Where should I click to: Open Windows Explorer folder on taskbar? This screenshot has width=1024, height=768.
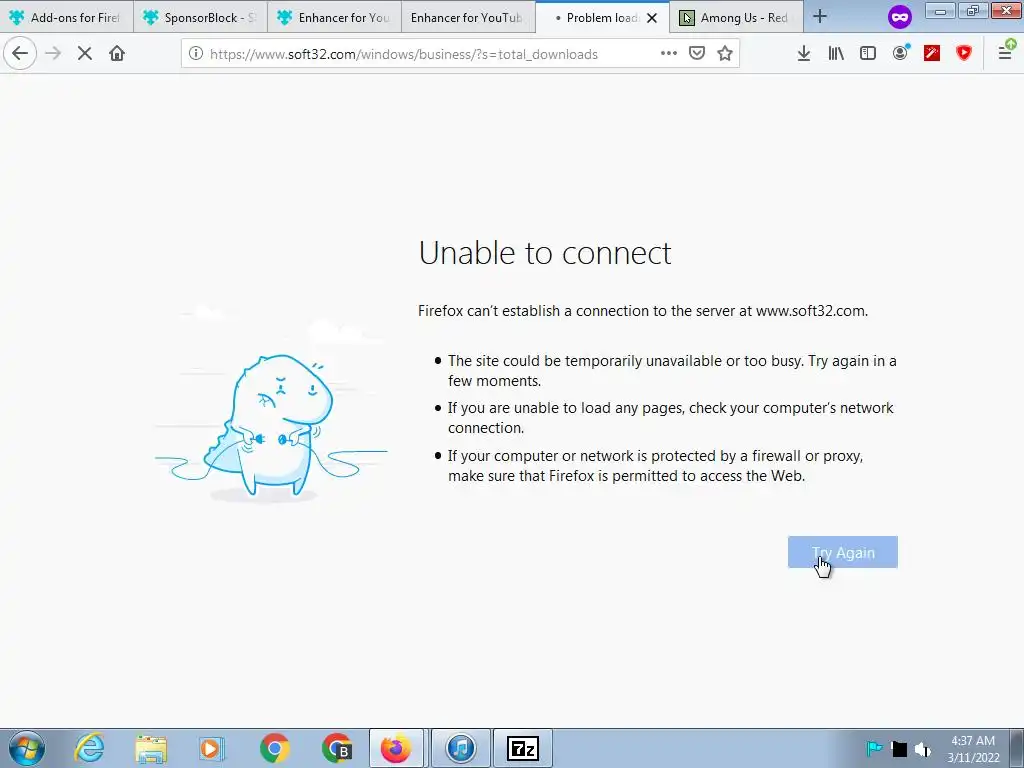click(151, 748)
